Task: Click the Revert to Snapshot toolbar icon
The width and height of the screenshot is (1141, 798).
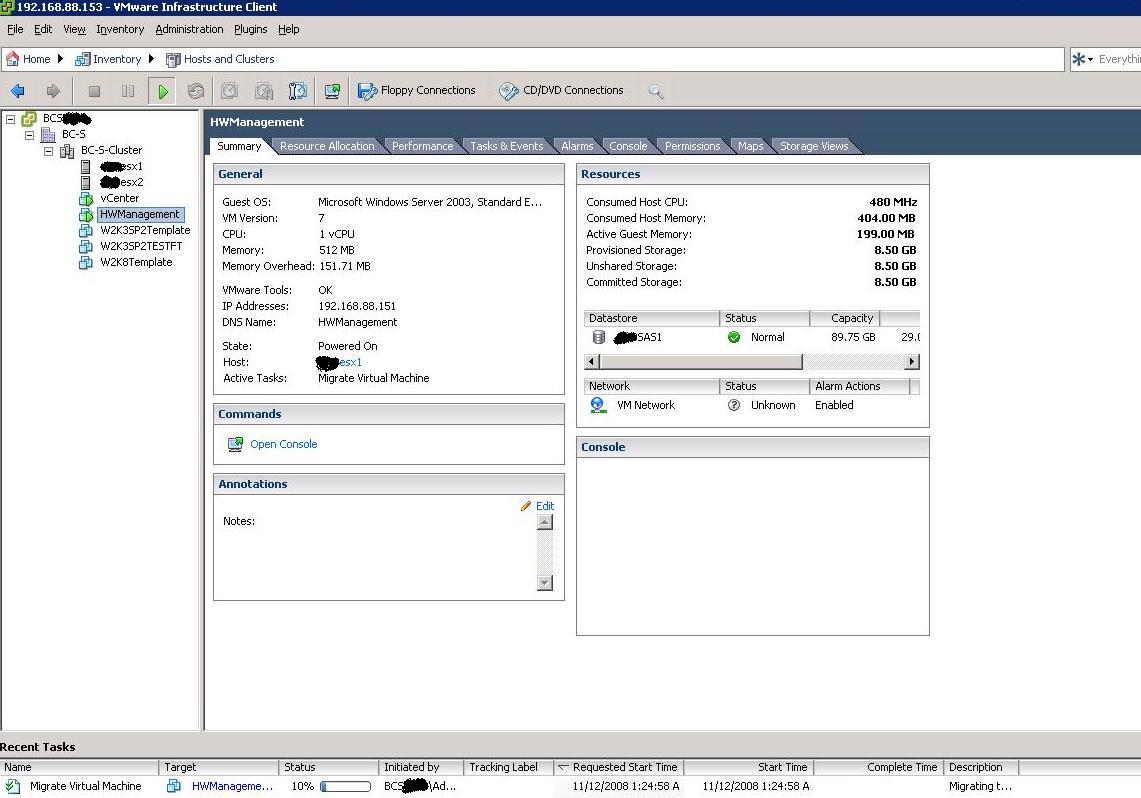Action: (x=263, y=91)
